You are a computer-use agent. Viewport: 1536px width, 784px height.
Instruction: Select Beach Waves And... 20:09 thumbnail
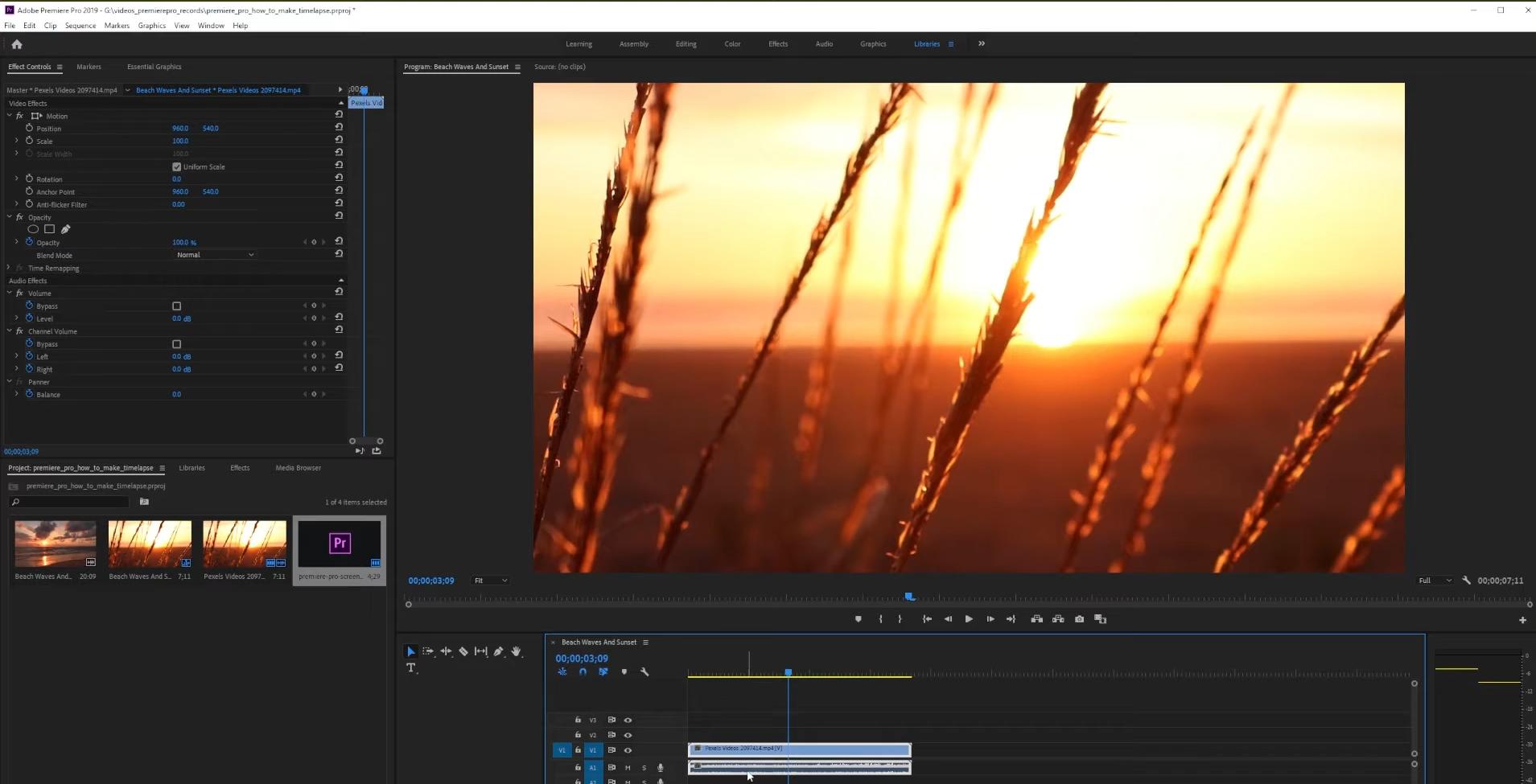coord(56,544)
